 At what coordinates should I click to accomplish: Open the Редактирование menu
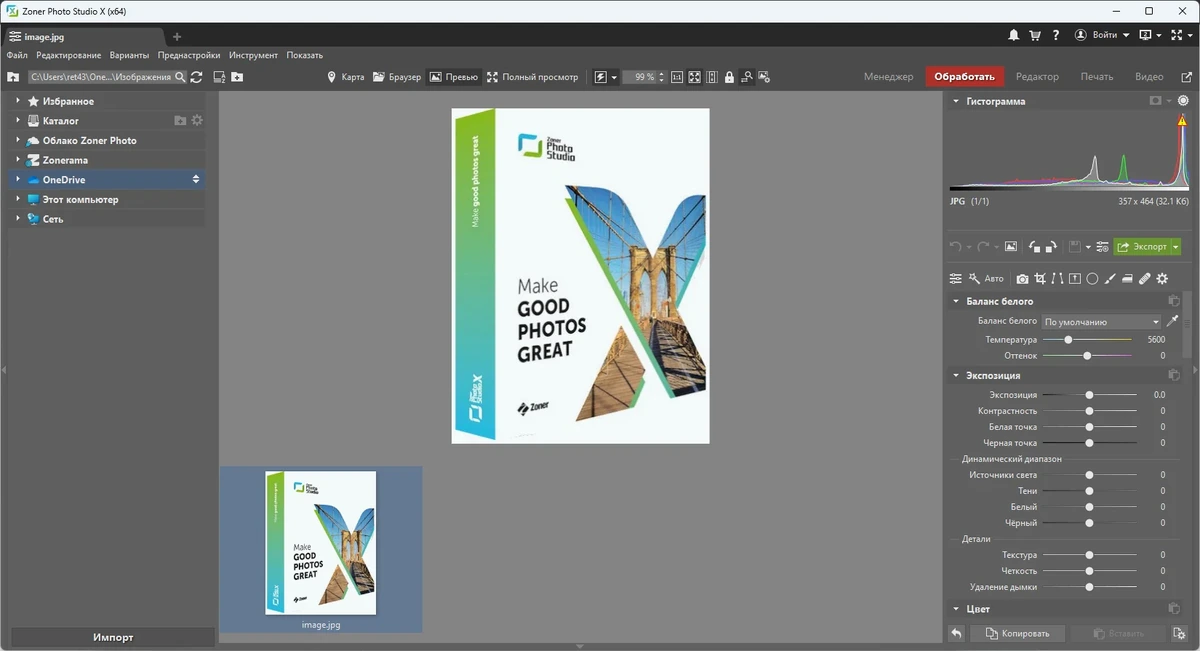69,55
